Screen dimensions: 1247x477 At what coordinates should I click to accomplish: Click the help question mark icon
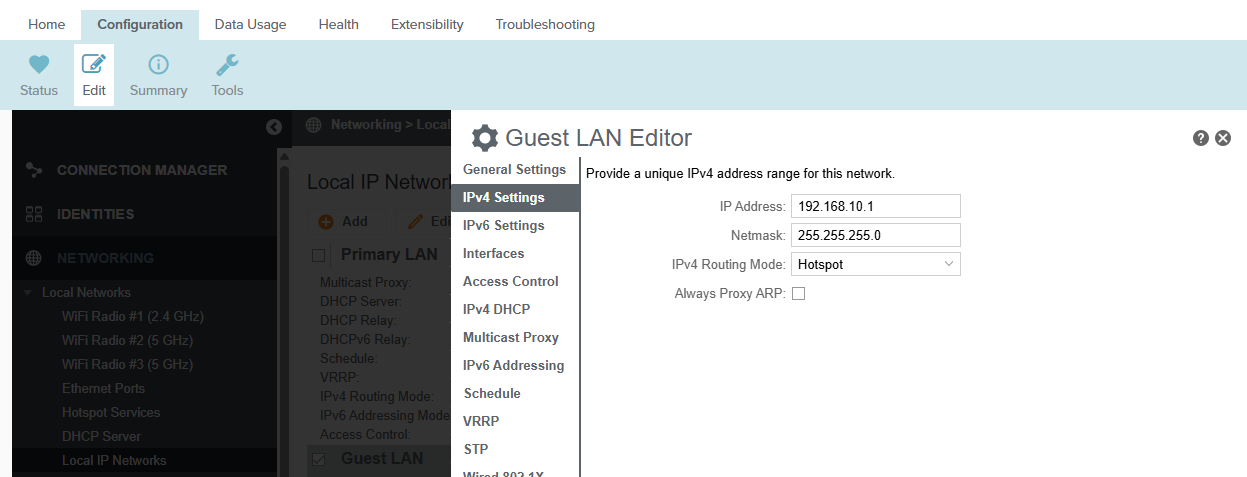[1201, 138]
